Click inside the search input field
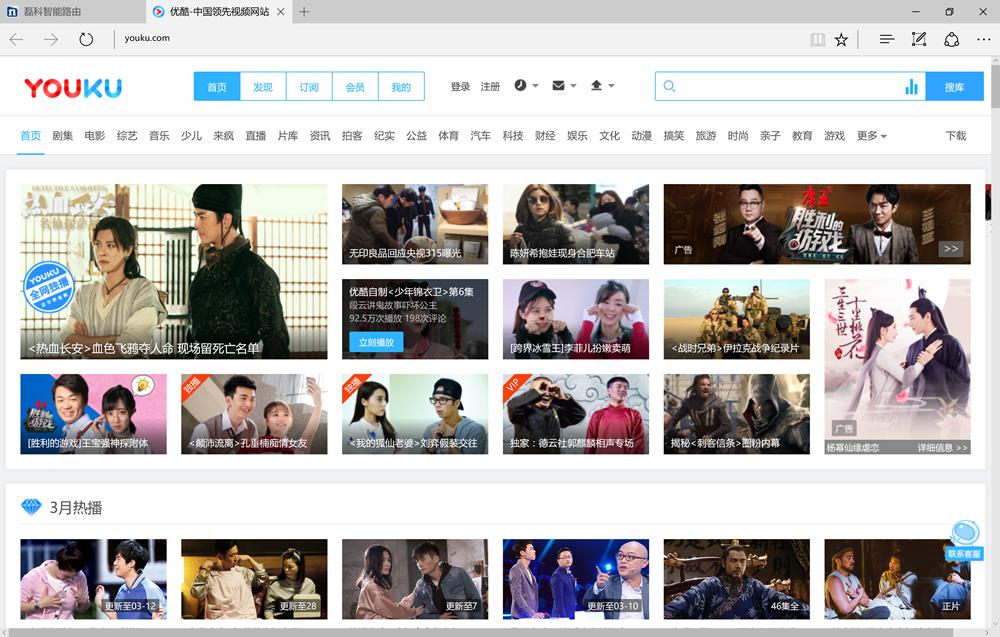The width and height of the screenshot is (1000, 637). point(780,87)
